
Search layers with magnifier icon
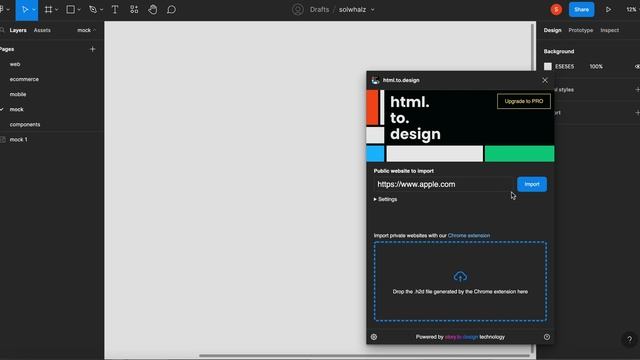coord(2,30)
